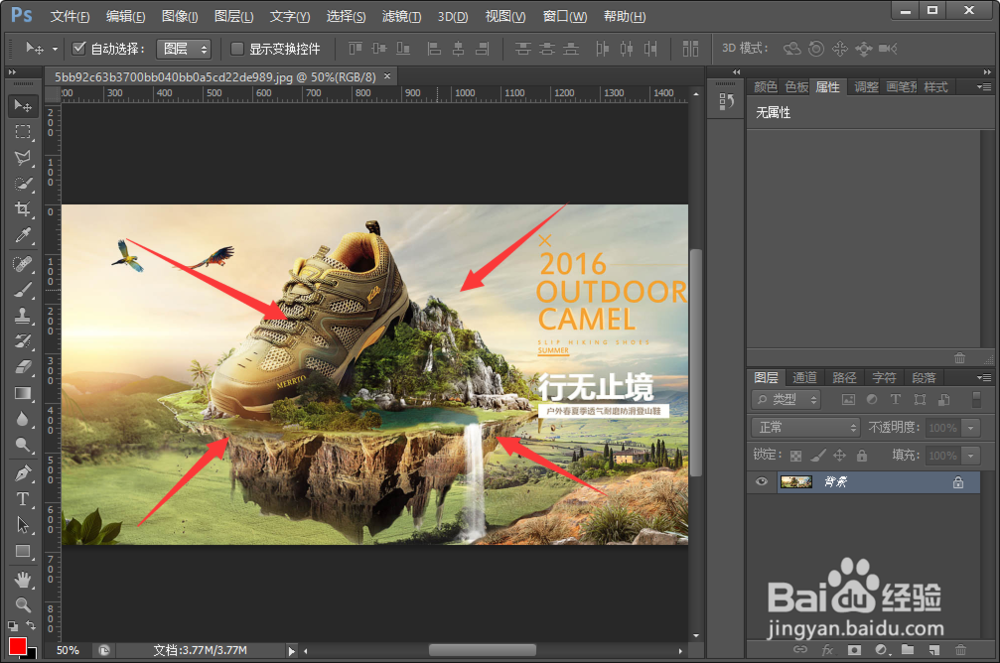
Task: Toggle lock image pixels brush icon
Action: [818, 455]
